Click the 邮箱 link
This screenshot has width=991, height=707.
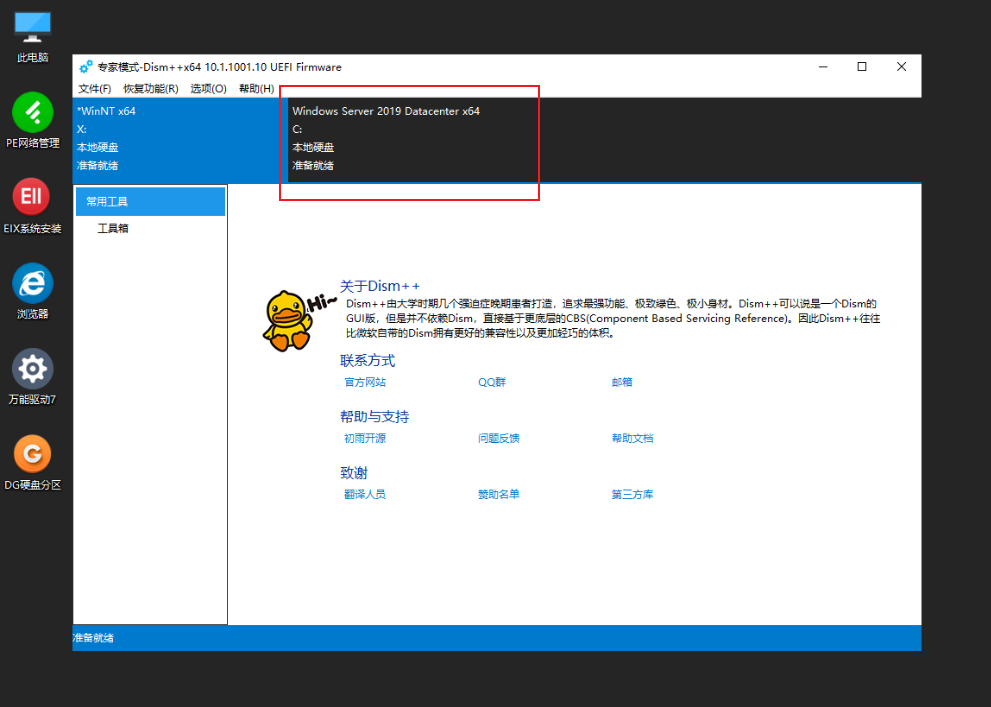pyautogui.click(x=622, y=382)
